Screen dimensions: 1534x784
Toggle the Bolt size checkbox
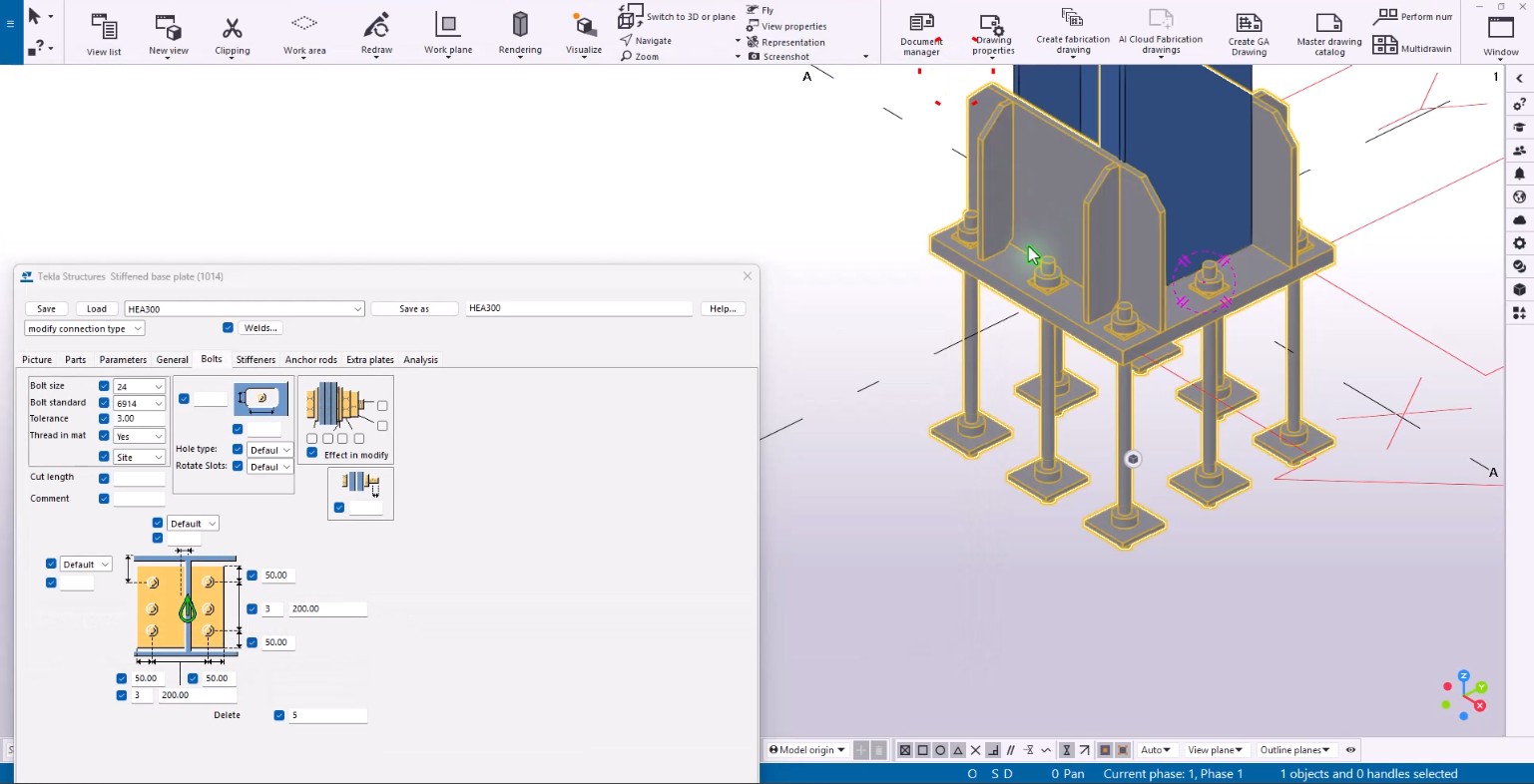pyautogui.click(x=104, y=386)
